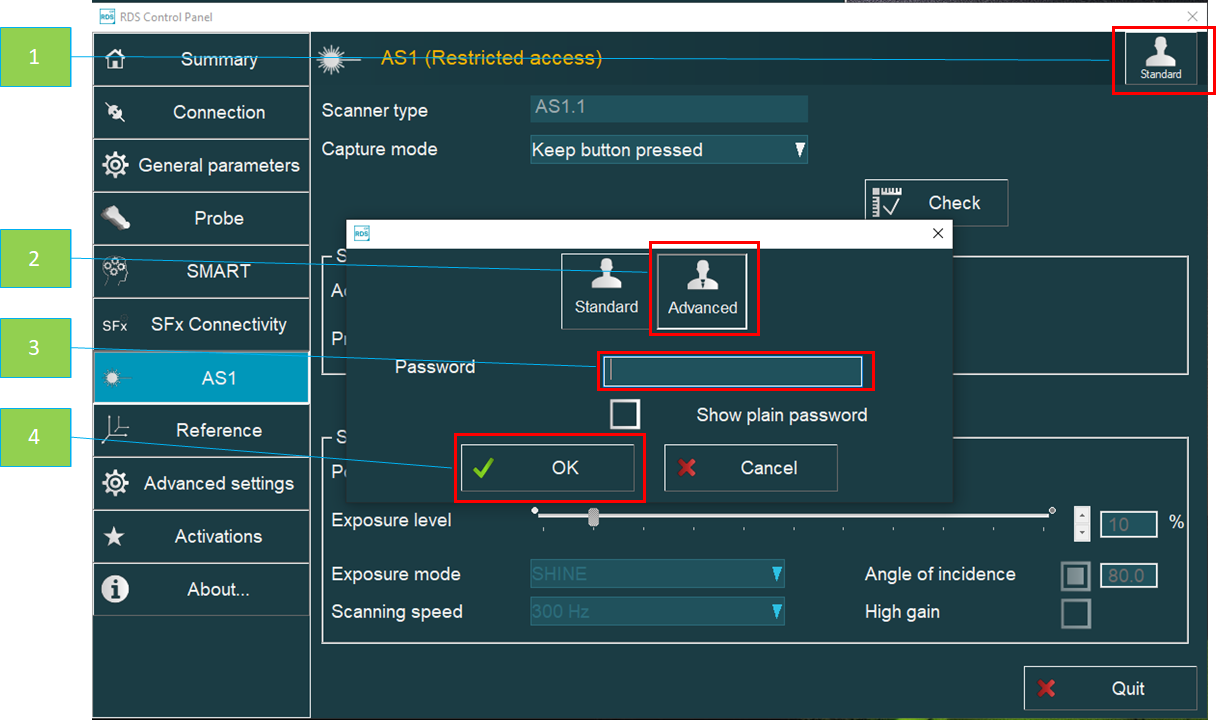Image resolution: width=1216 pixels, height=720 pixels.
Task: Enable Show plain password
Action: click(x=624, y=413)
